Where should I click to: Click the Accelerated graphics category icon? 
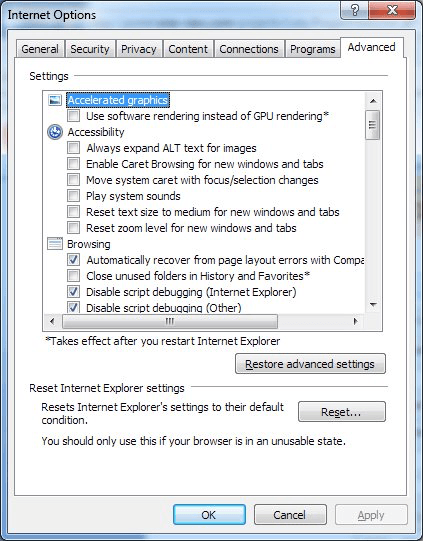pos(55,100)
